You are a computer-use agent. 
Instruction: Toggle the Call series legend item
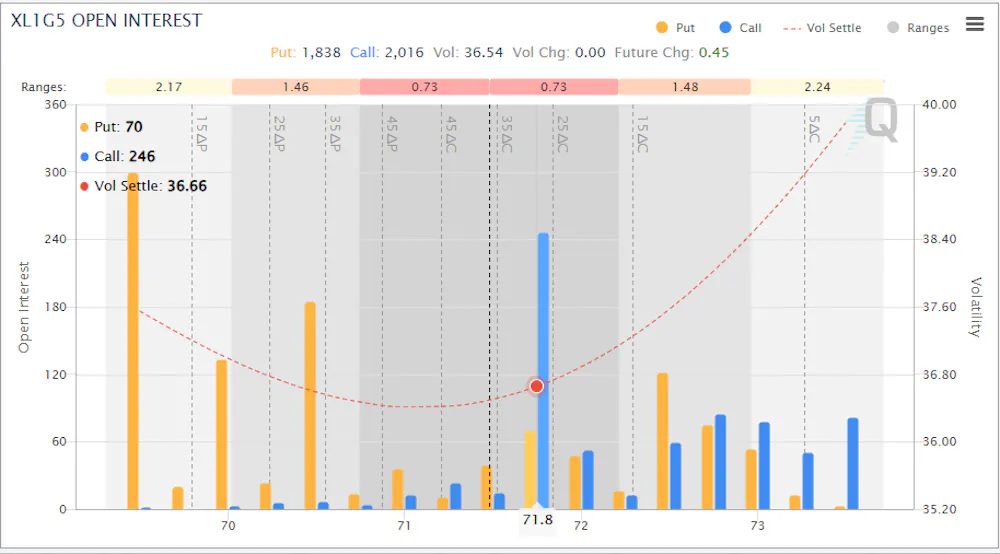coord(740,27)
